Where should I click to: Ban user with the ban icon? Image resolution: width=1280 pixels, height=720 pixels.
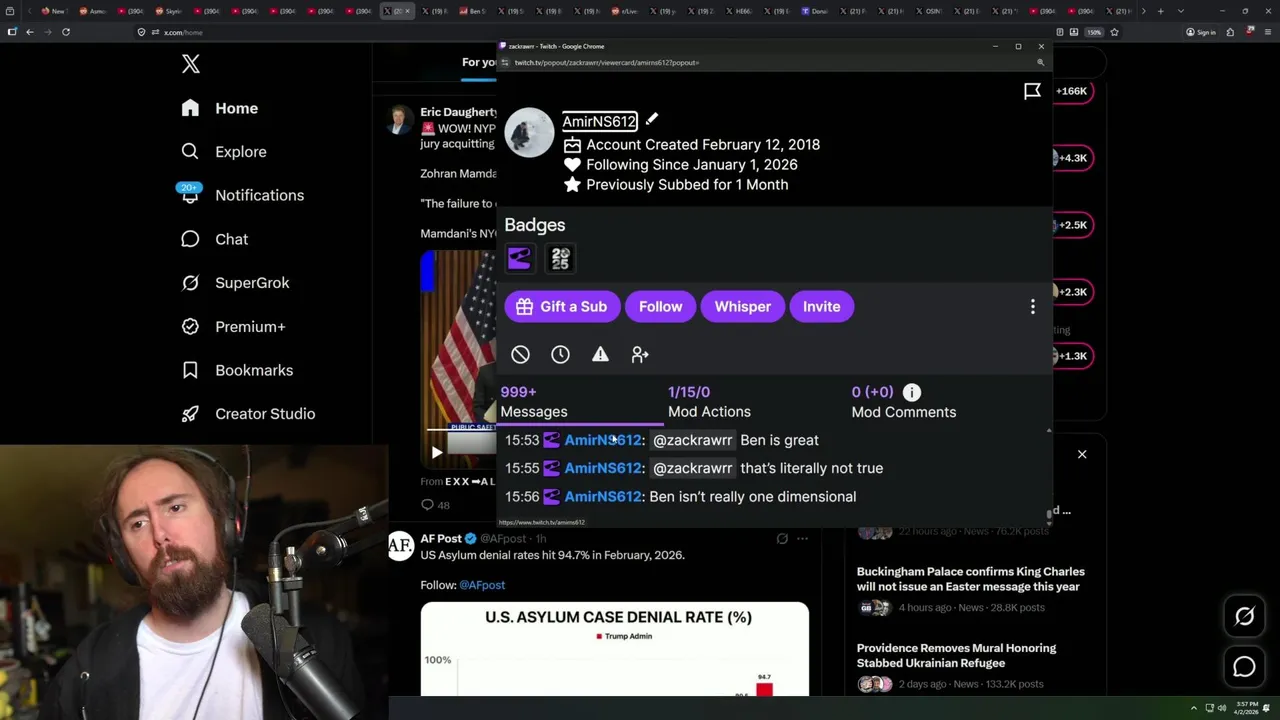[520, 355]
